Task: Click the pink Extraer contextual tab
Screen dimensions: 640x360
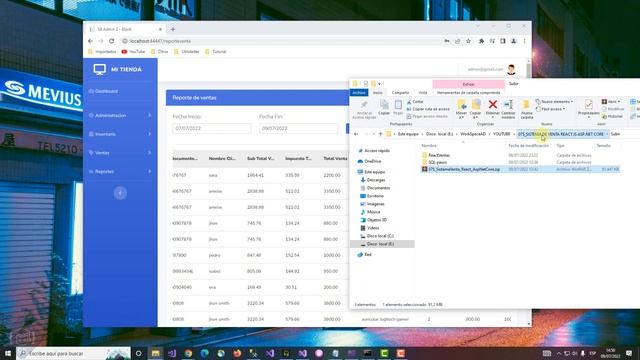Action: coord(469,84)
